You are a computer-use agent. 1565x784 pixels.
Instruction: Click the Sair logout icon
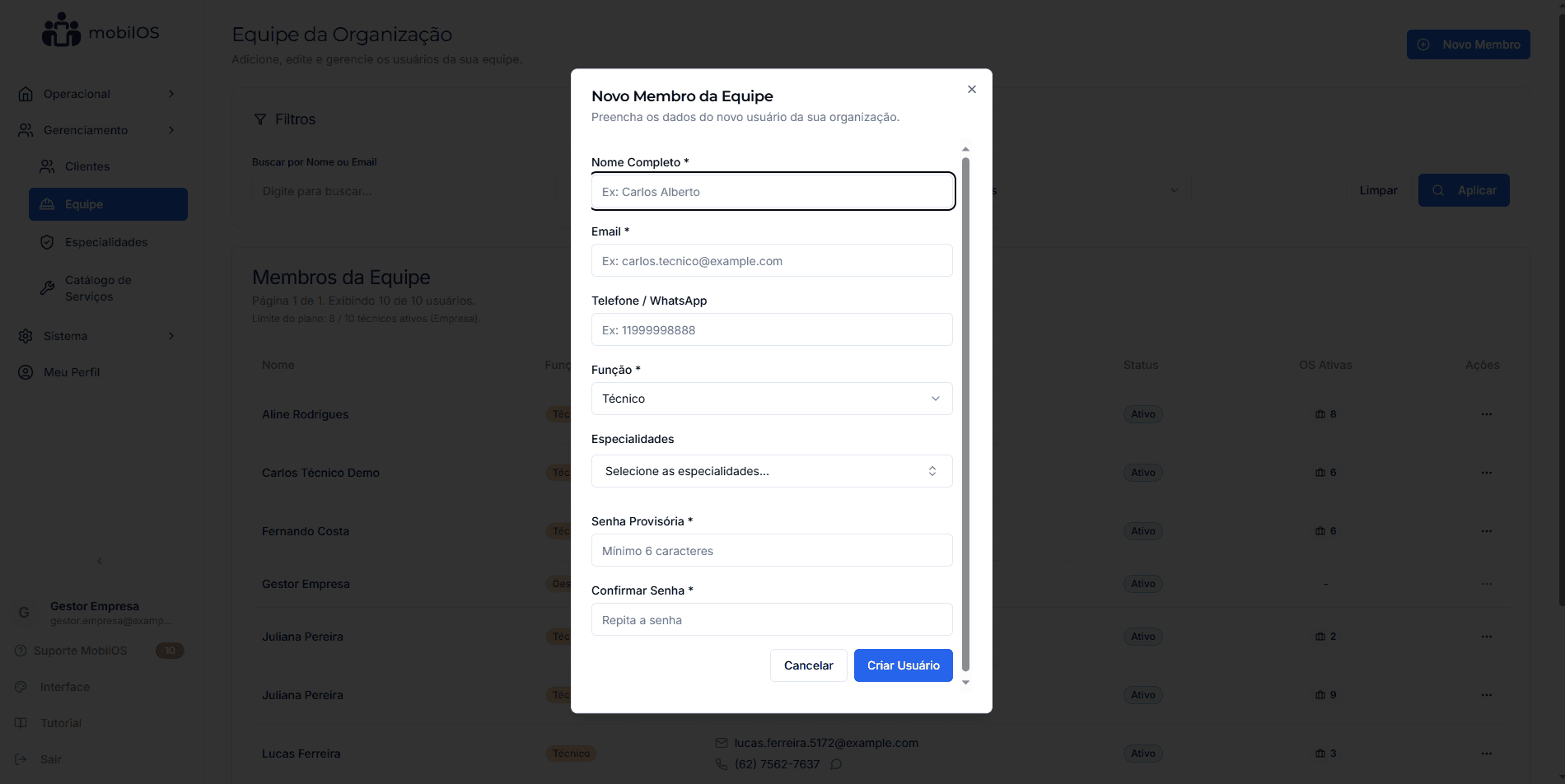(21, 759)
